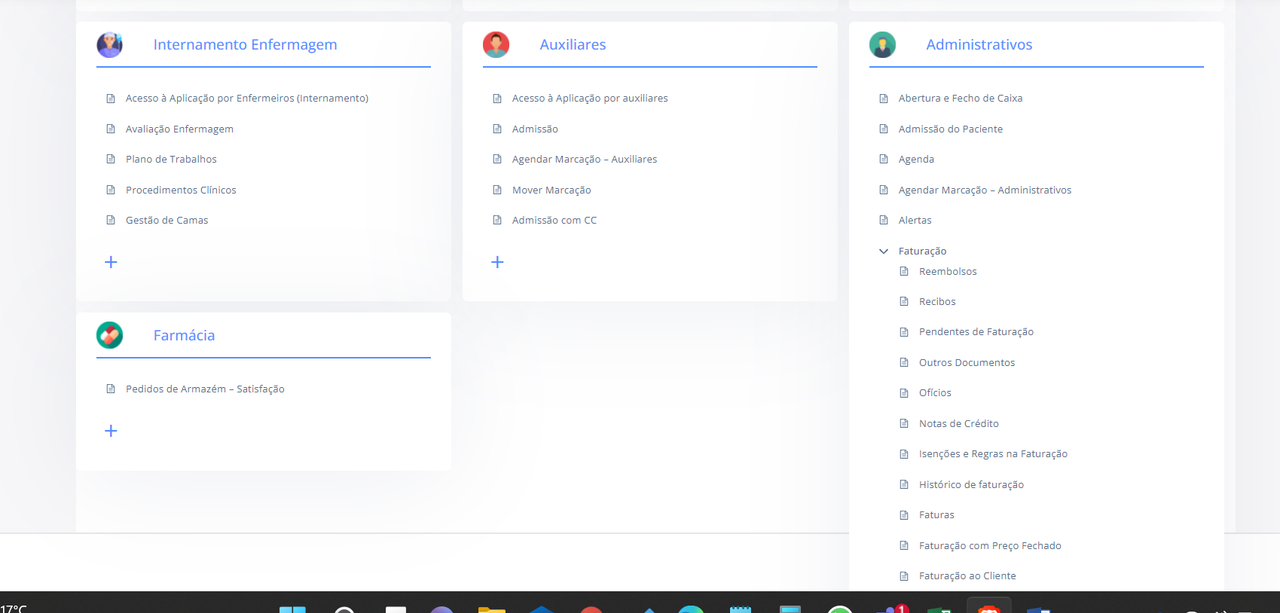Open Acesso à Aplicação por auxiliares

(x=590, y=98)
